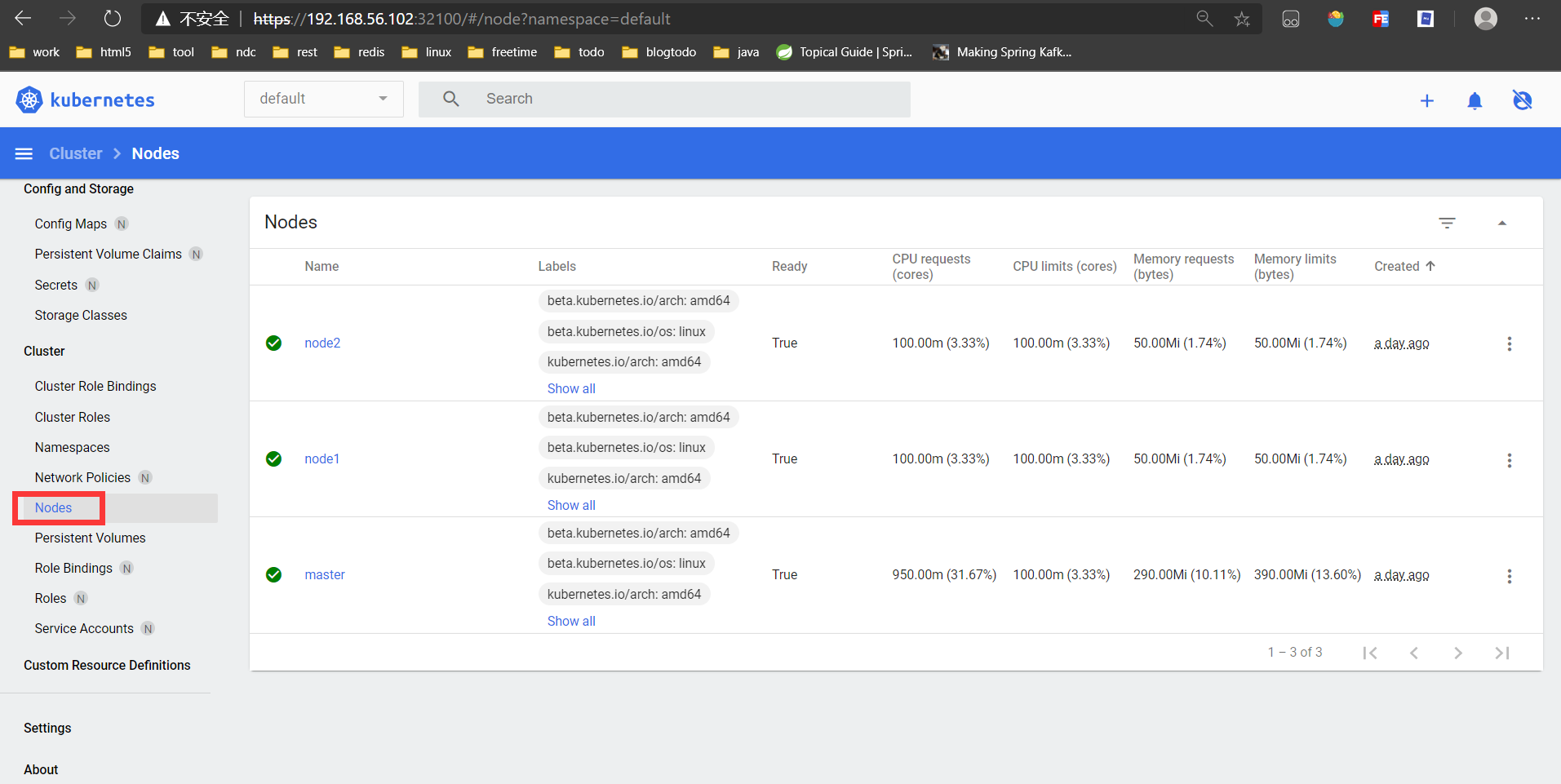Screen dimensions: 1561x784
Task: Open the redis bookmarks folder
Action: (x=359, y=52)
